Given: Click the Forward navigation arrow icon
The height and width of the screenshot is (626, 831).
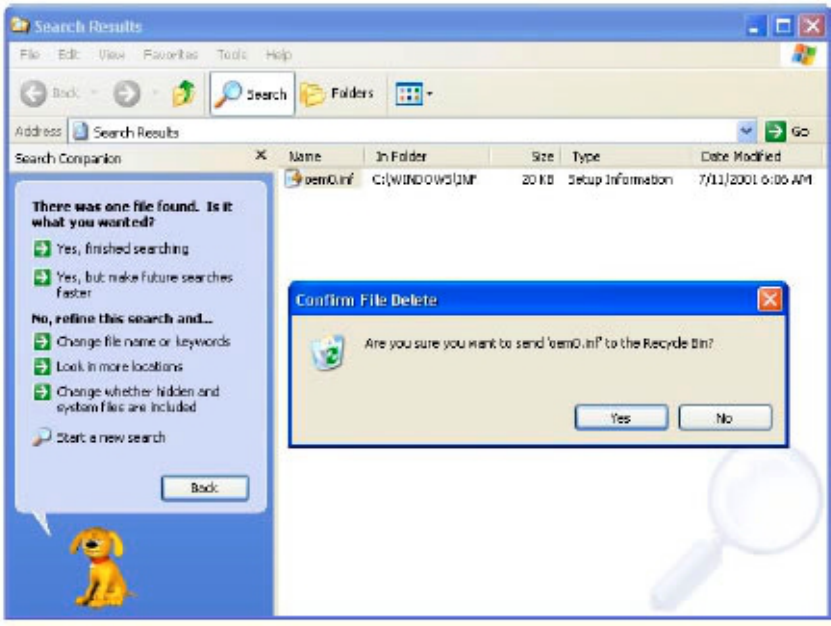Looking at the screenshot, I should [127, 94].
